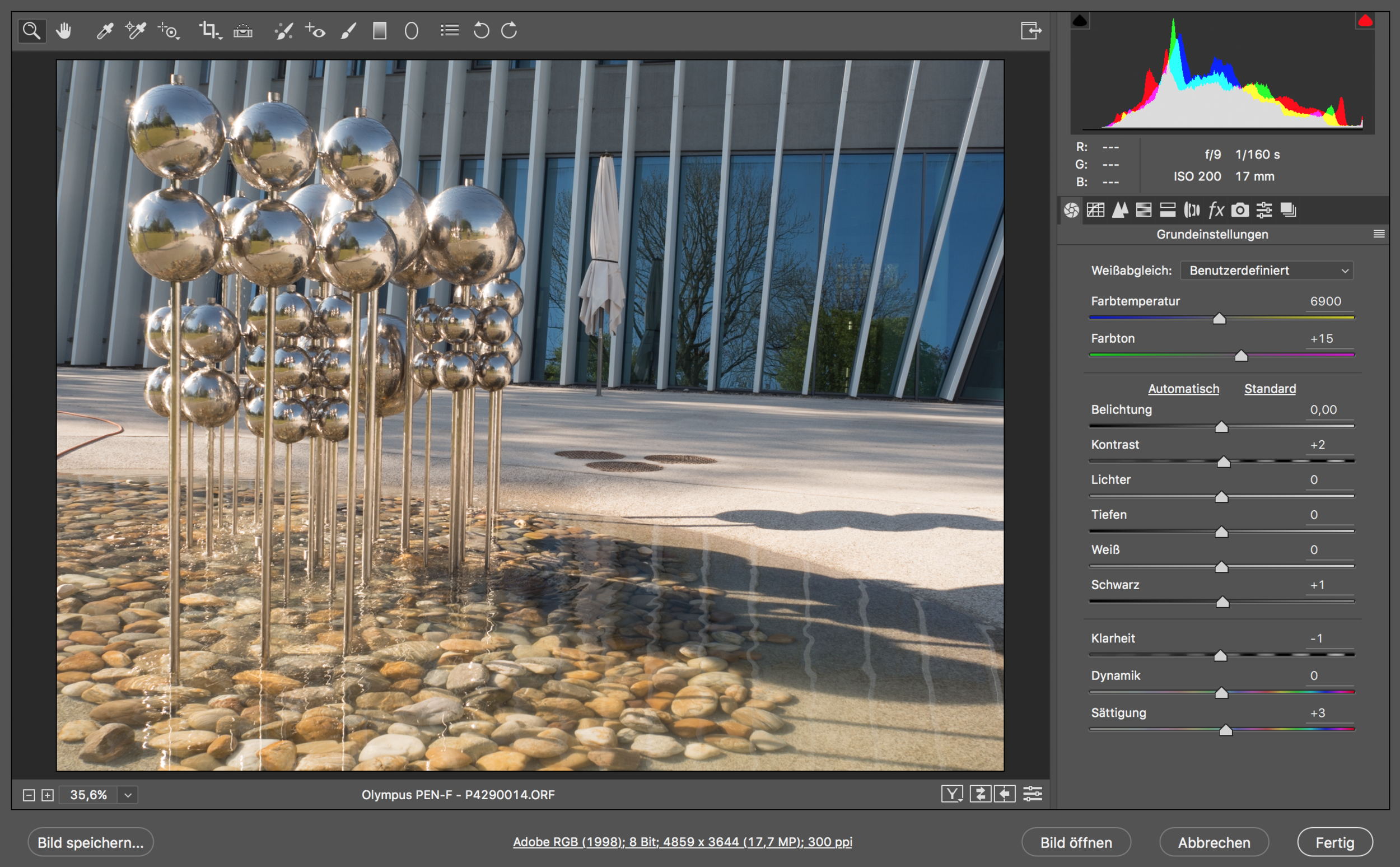This screenshot has width=1400, height=867.
Task: Rotate image counterclockwise
Action: pyautogui.click(x=481, y=30)
